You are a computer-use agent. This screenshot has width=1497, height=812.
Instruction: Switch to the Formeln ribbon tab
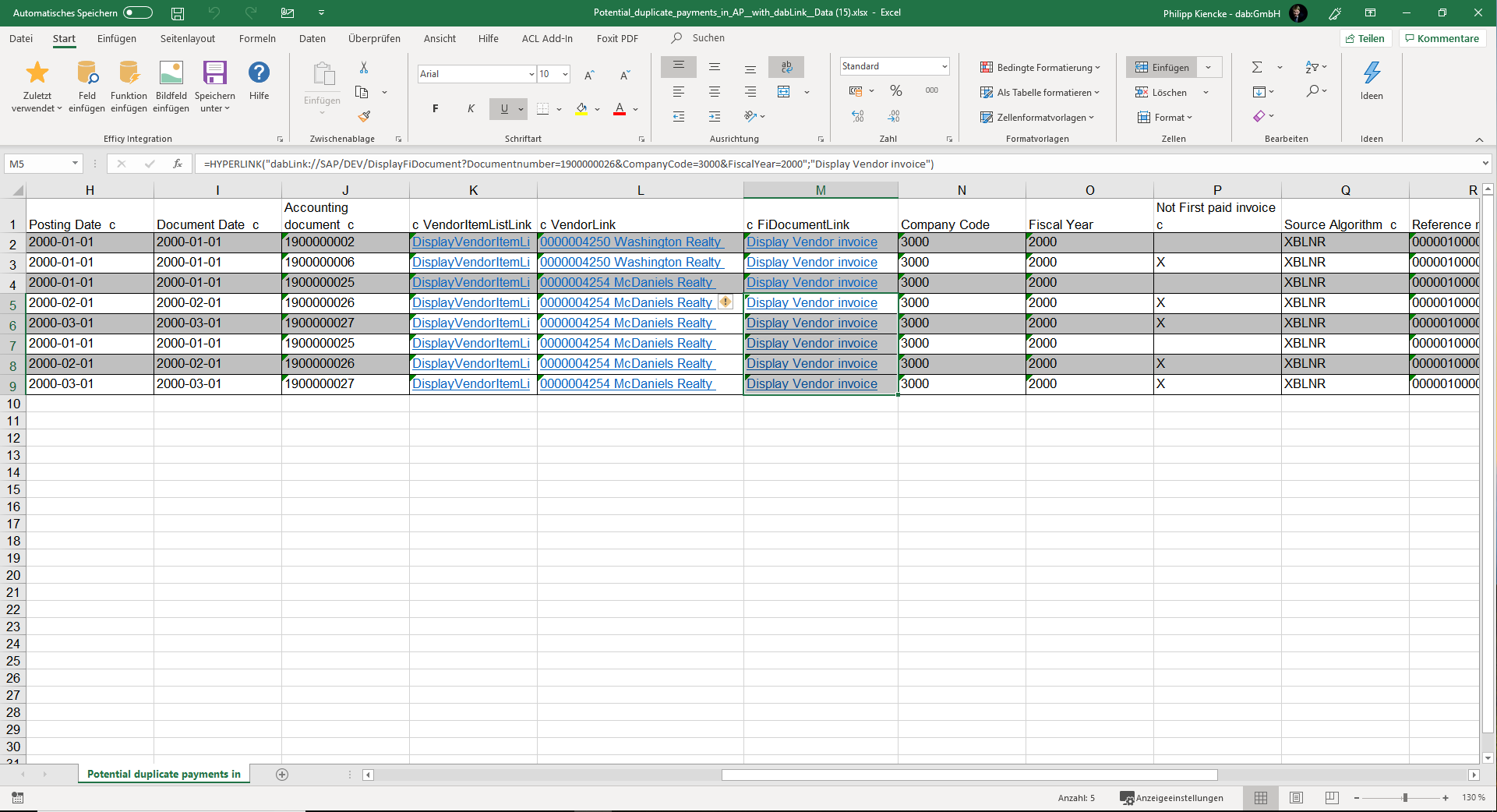tap(257, 38)
